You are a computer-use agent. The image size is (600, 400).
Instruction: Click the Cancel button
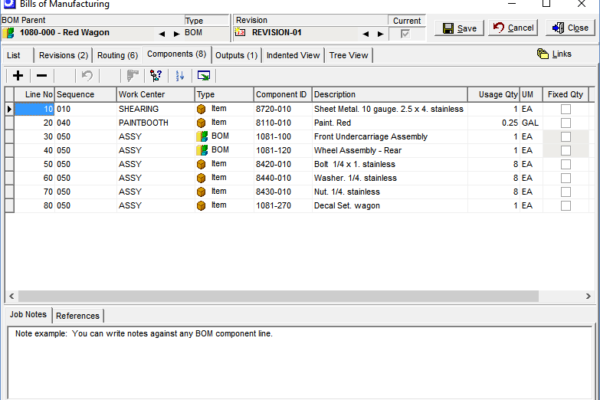point(513,28)
